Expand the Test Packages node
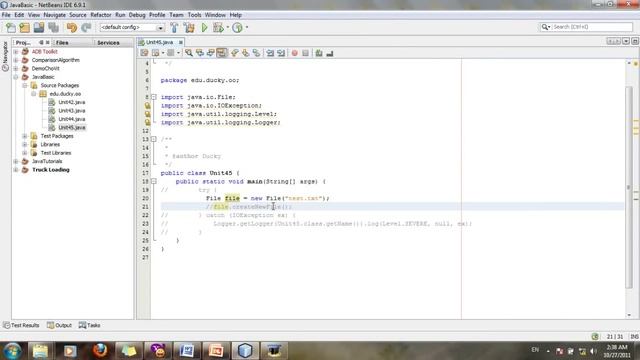 pyautogui.click(x=24, y=136)
